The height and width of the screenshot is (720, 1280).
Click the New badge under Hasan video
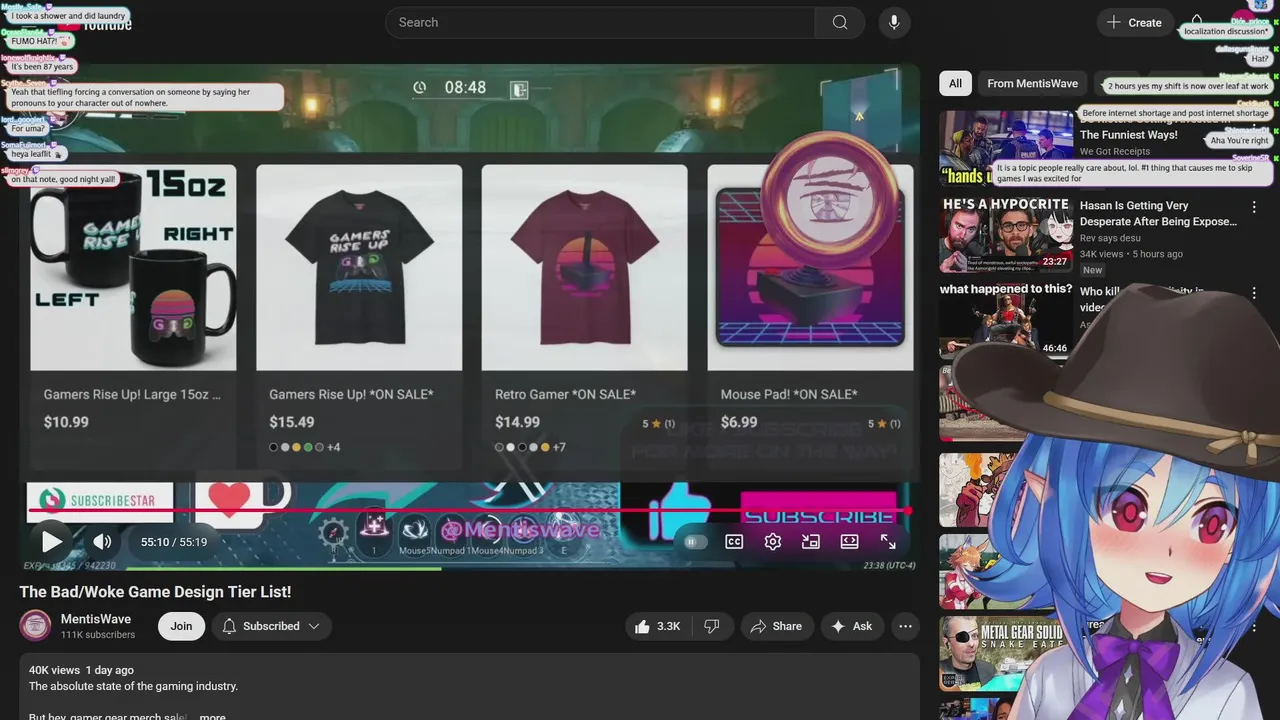click(x=1093, y=270)
